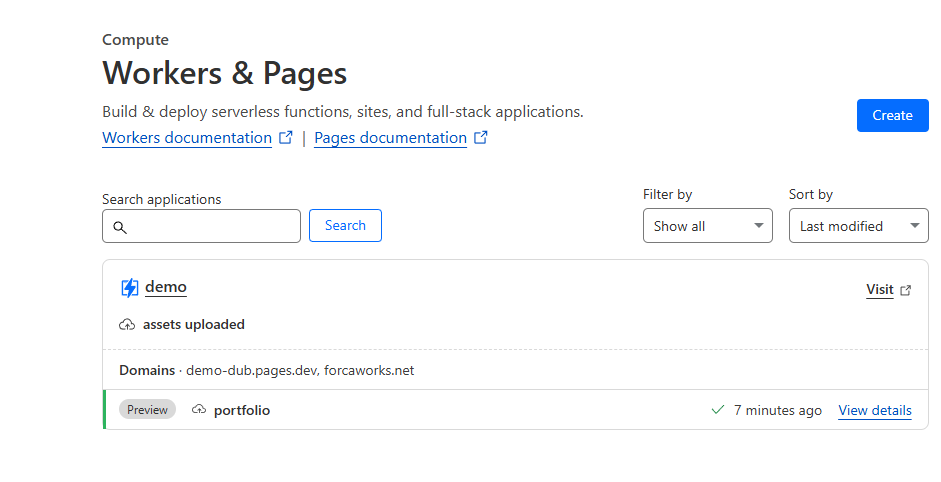Click the blue Create button
The width and height of the screenshot is (941, 482).
pyautogui.click(x=892, y=115)
